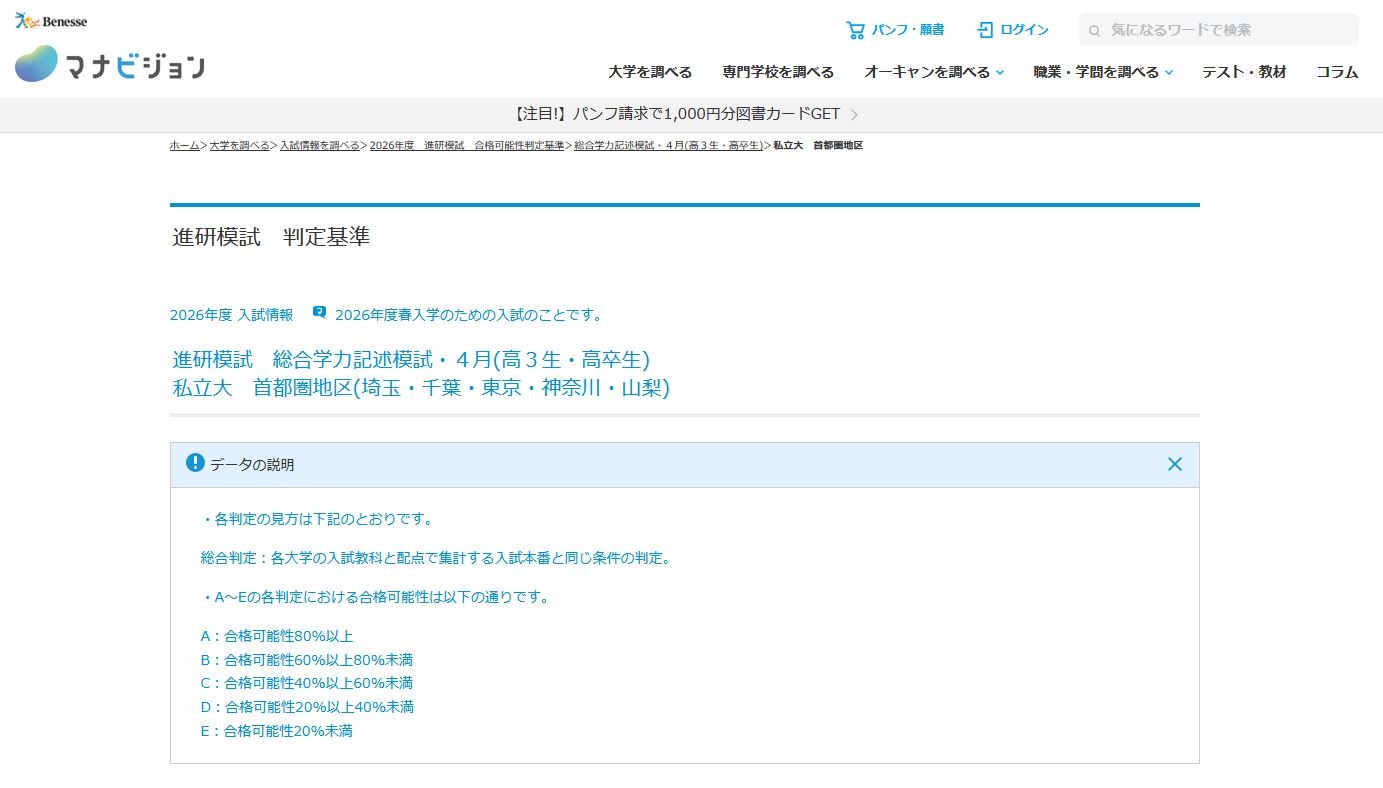This screenshot has height=788, width=1383.
Task: Go to ホーム via the breadcrumb link
Action: [x=183, y=145]
